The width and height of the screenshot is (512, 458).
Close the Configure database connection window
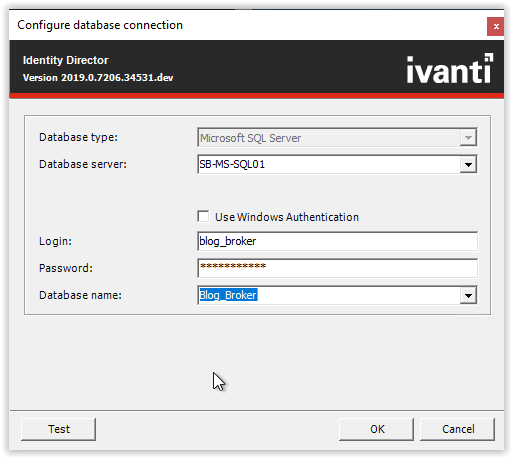496,26
